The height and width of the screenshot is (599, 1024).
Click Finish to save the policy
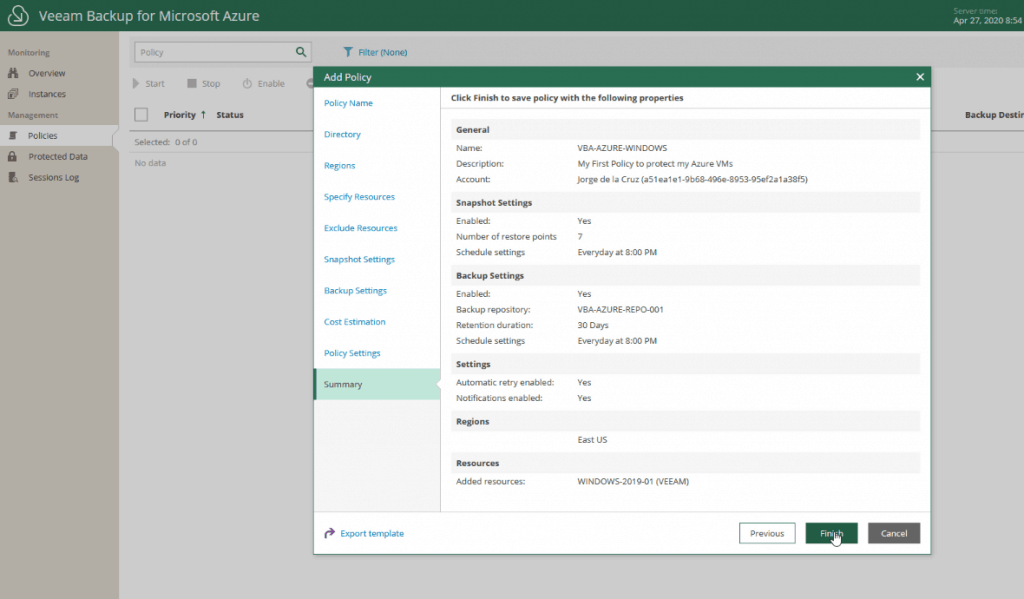point(831,533)
